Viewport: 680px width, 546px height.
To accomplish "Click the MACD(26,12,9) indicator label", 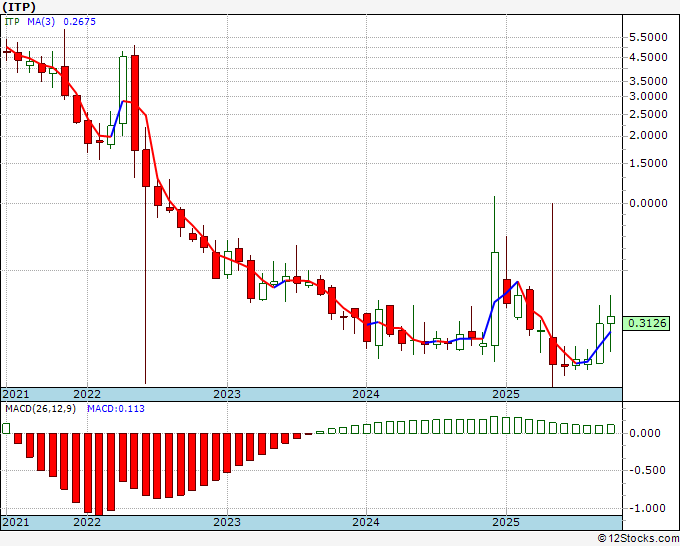I will [x=41, y=409].
